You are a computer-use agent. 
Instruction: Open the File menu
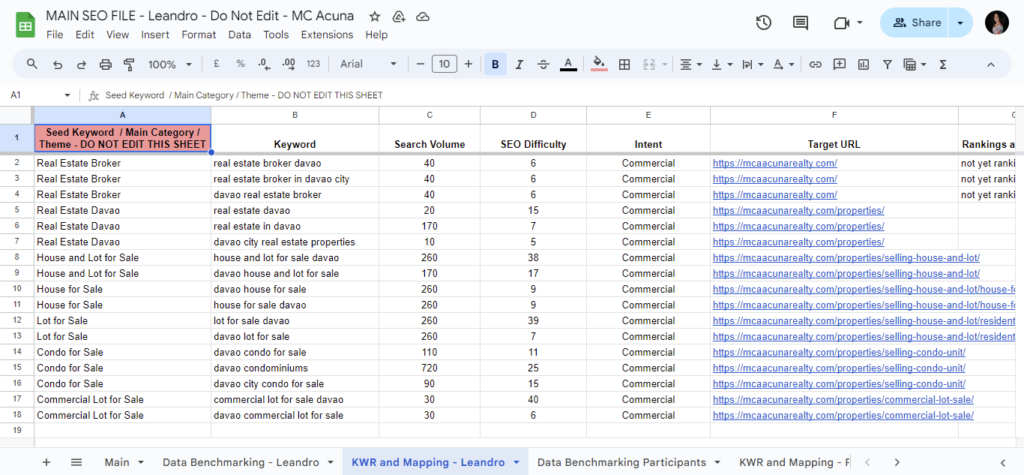[x=55, y=35]
